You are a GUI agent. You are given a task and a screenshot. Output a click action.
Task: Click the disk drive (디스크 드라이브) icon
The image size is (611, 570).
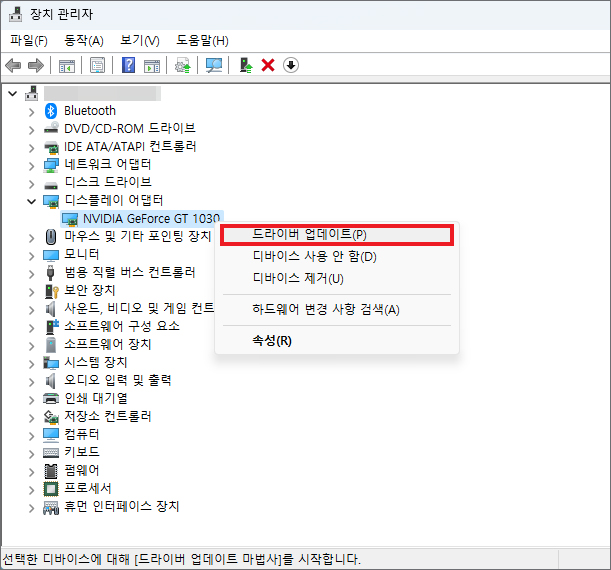[51, 185]
